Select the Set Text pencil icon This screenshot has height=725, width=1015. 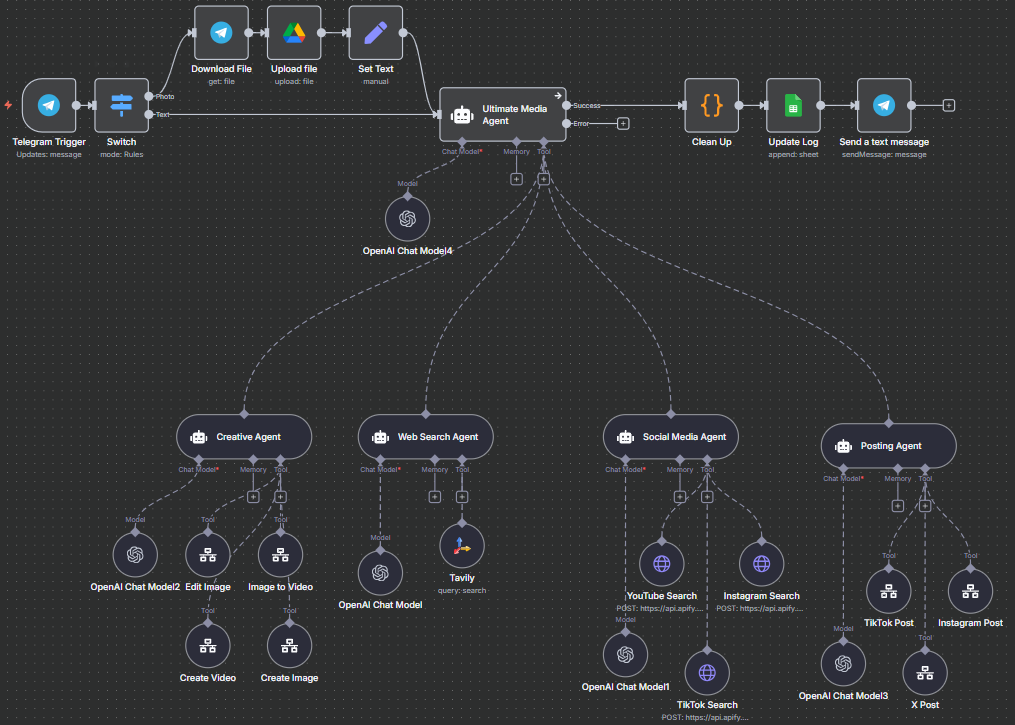coord(375,32)
